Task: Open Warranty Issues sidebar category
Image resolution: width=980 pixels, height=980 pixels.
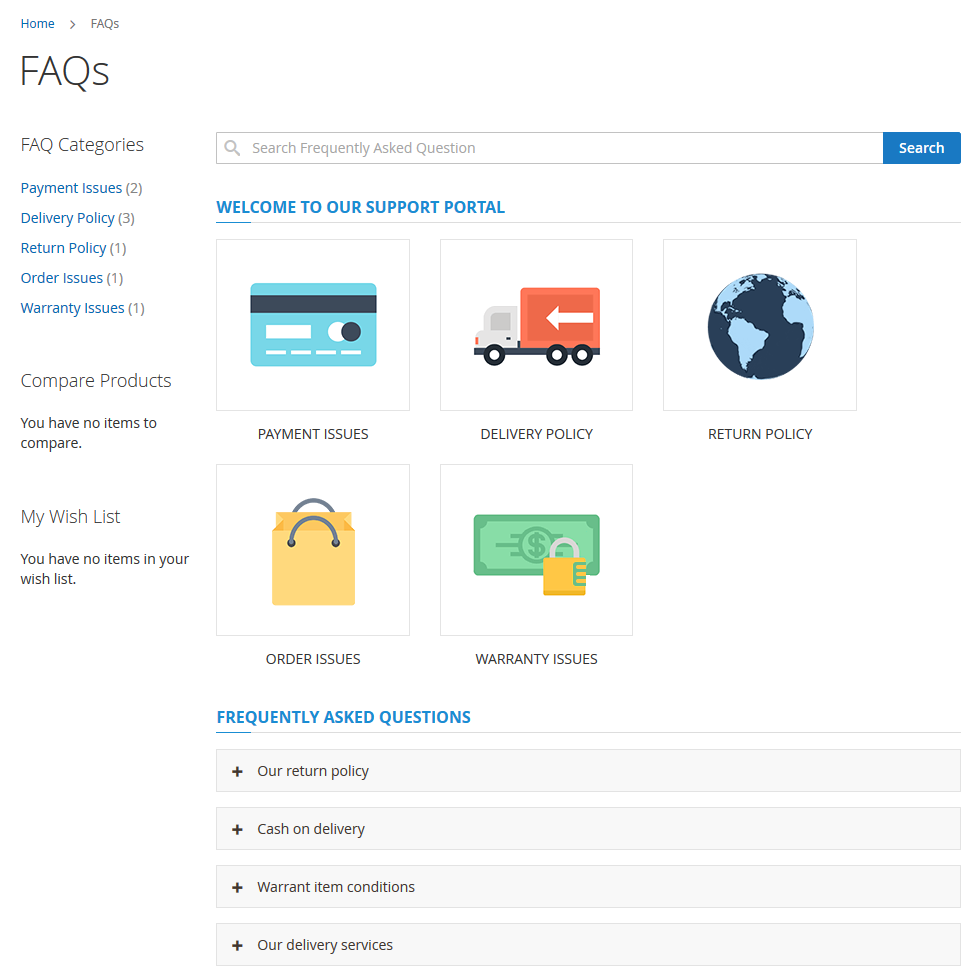Action: [72, 308]
